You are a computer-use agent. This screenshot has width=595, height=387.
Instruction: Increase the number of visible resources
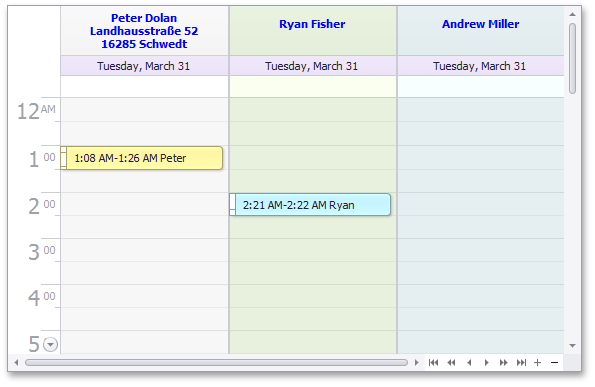tap(537, 363)
